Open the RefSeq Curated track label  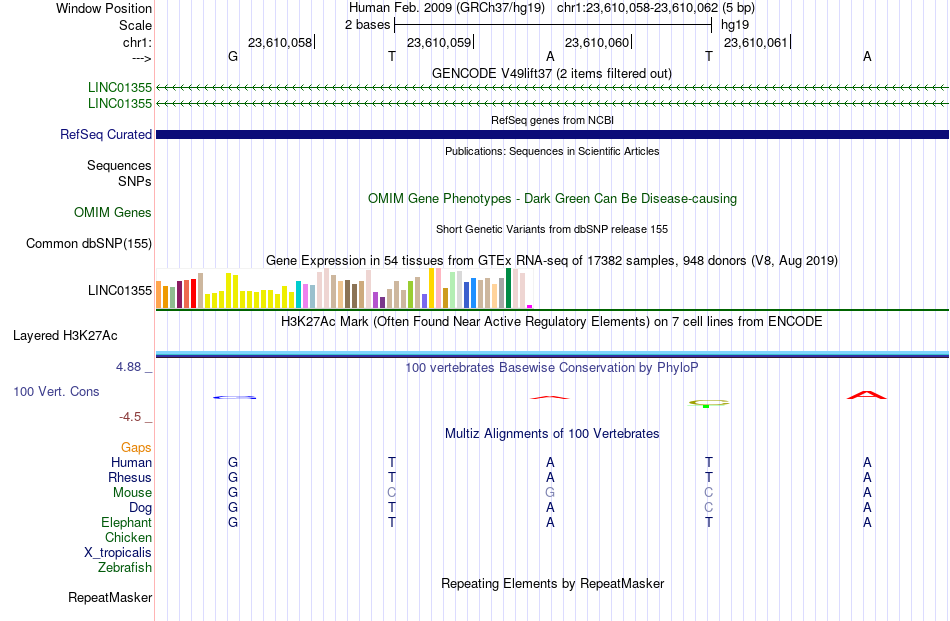point(106,134)
